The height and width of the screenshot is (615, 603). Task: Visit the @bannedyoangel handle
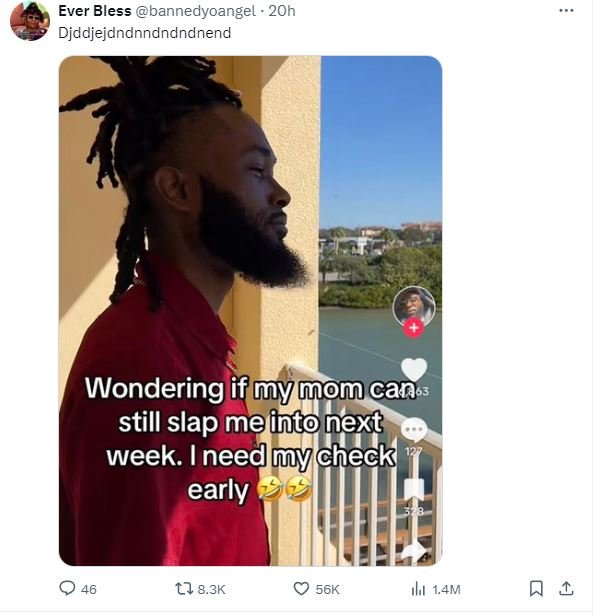click(195, 11)
